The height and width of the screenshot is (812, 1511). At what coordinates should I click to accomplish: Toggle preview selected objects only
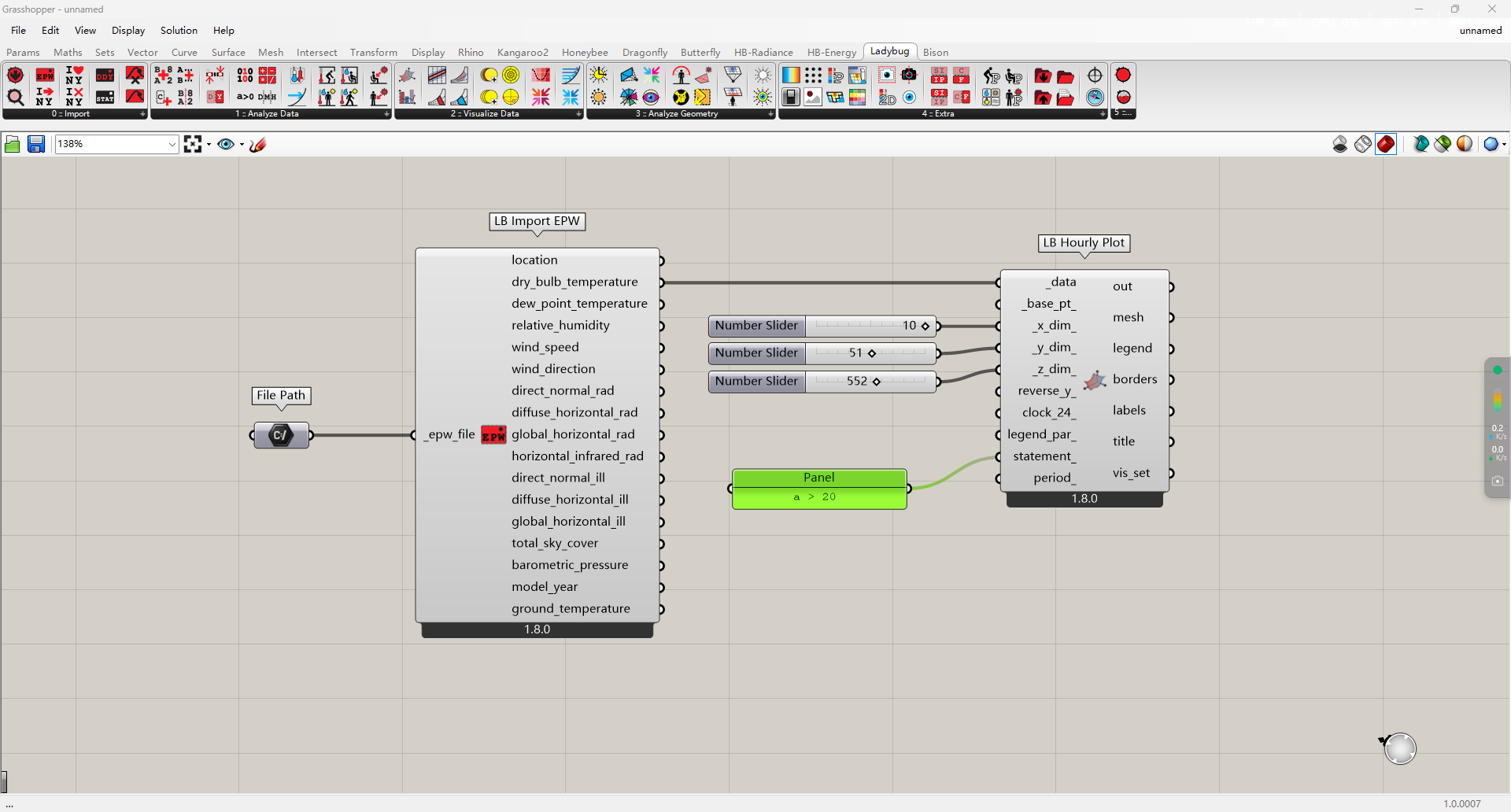(x=1443, y=144)
